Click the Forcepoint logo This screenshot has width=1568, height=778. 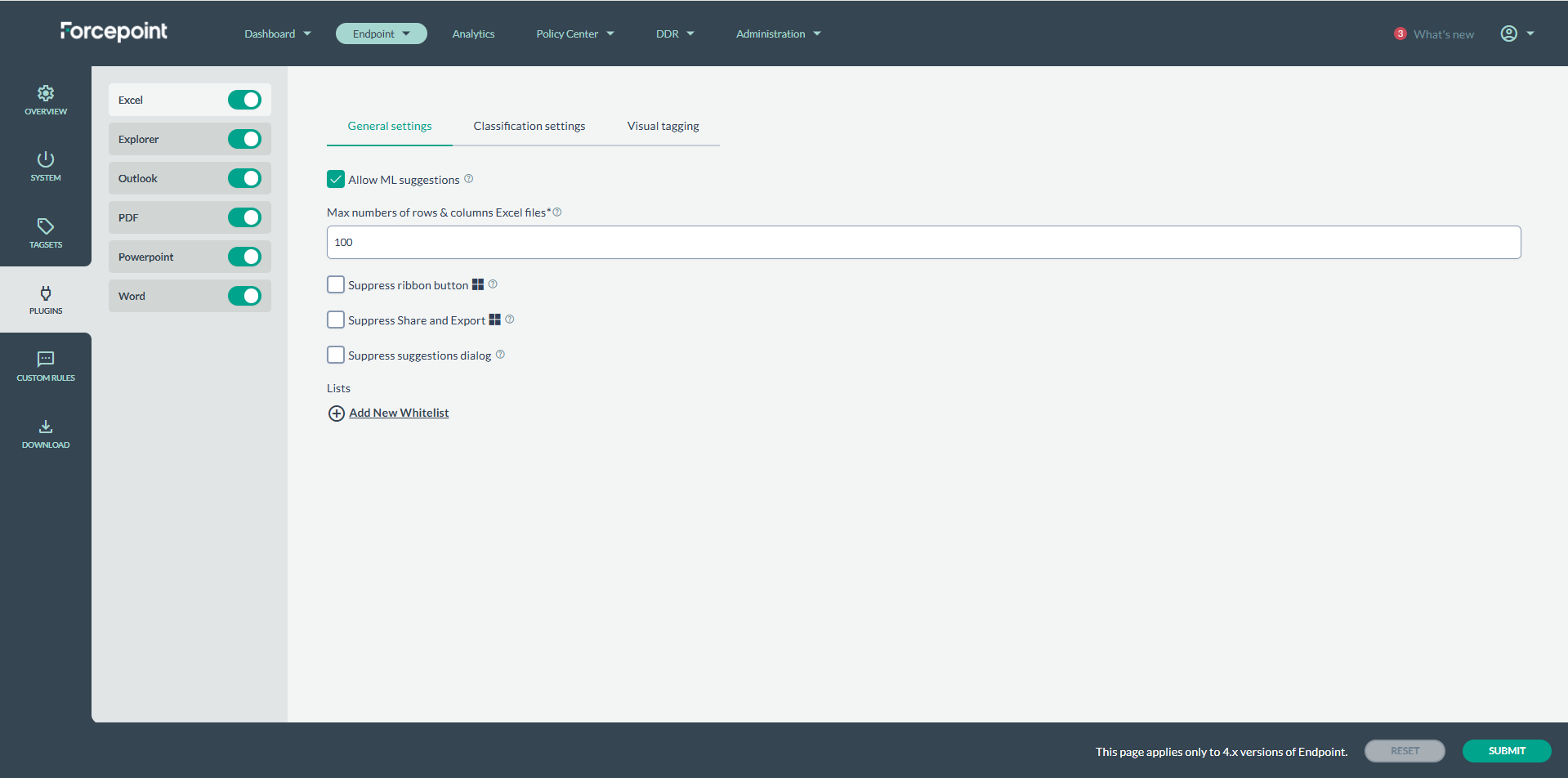[x=114, y=31]
